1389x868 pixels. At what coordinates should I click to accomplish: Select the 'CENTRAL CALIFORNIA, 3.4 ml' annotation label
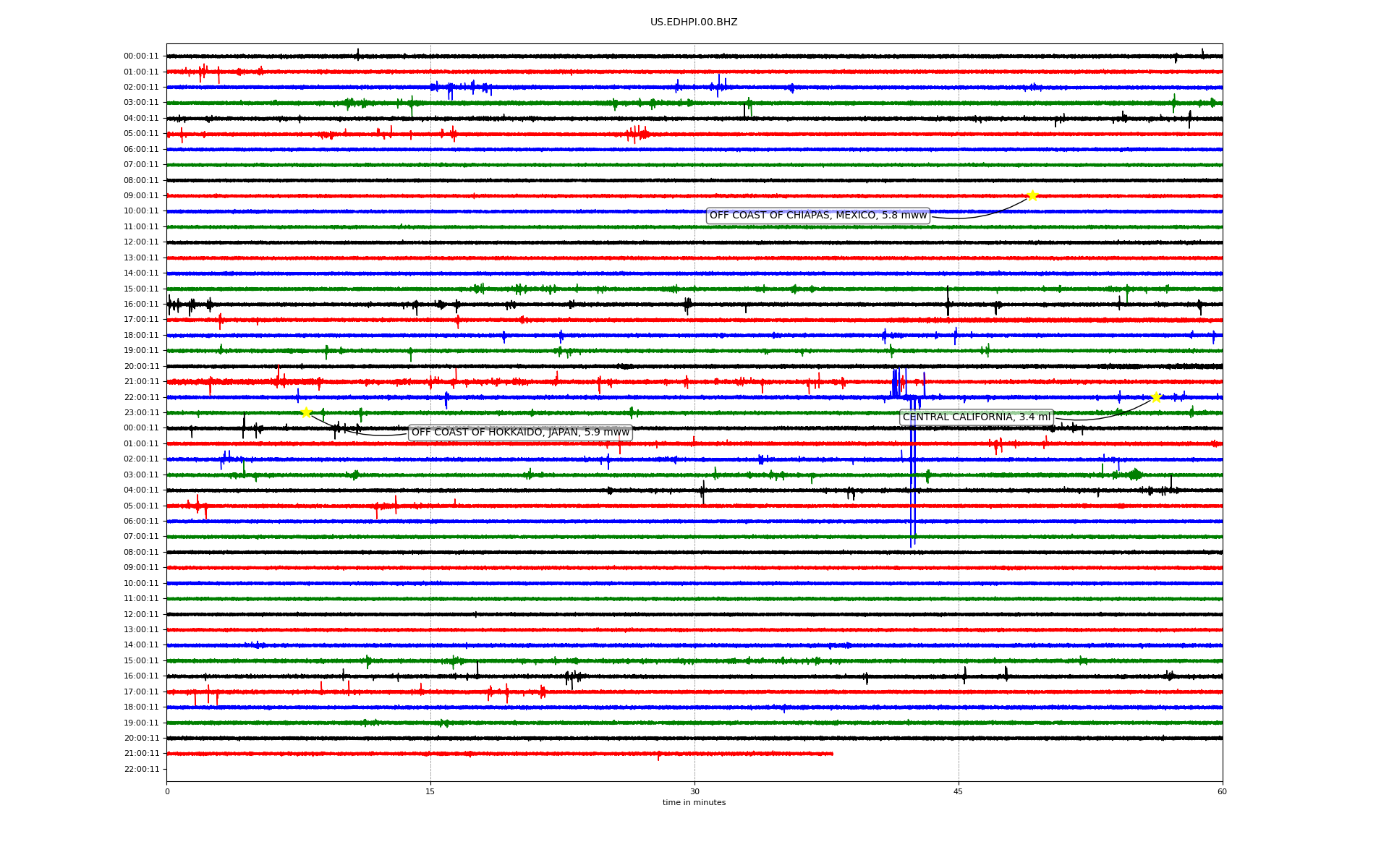[x=977, y=417]
